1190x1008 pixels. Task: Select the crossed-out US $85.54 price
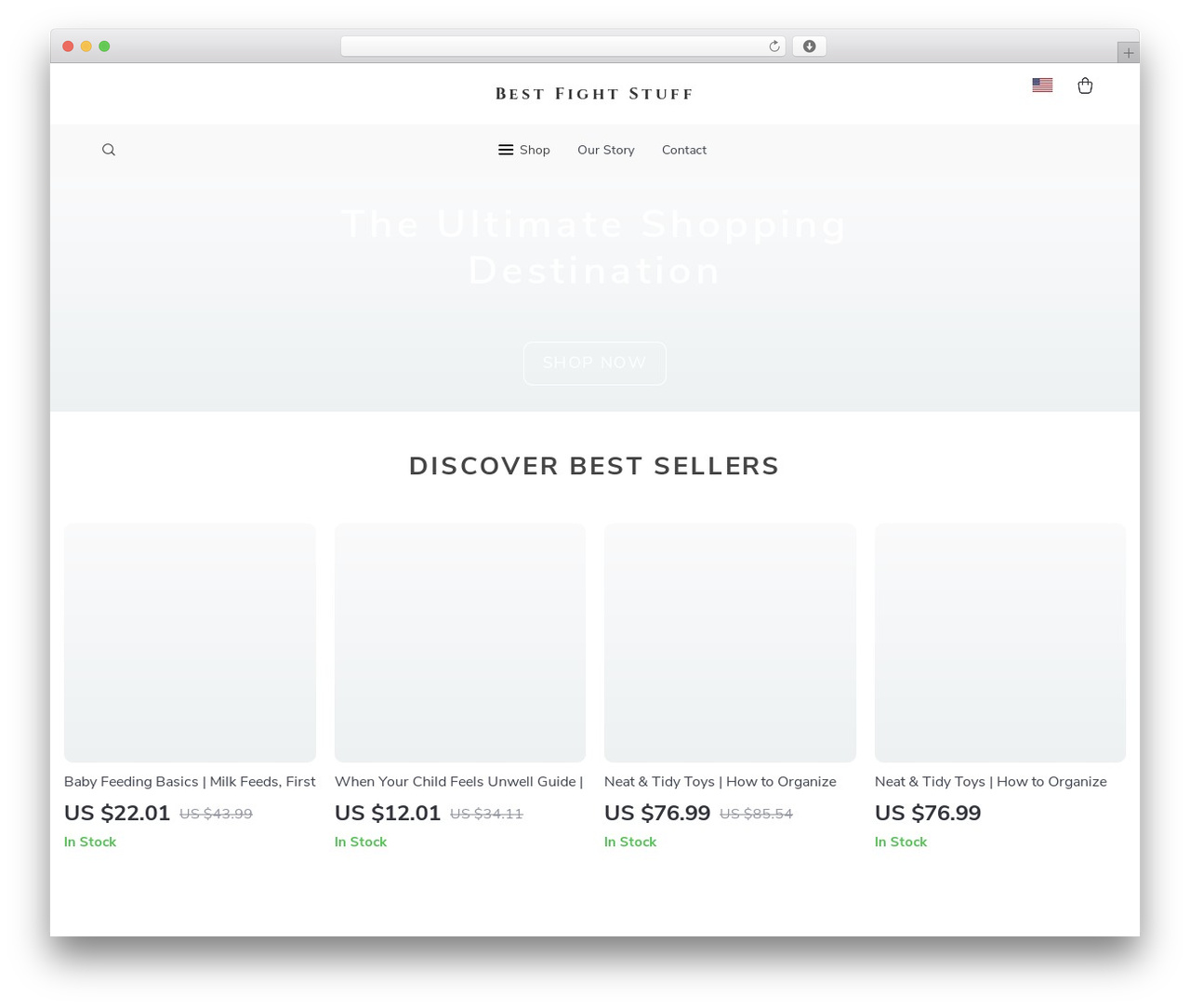tap(756, 814)
